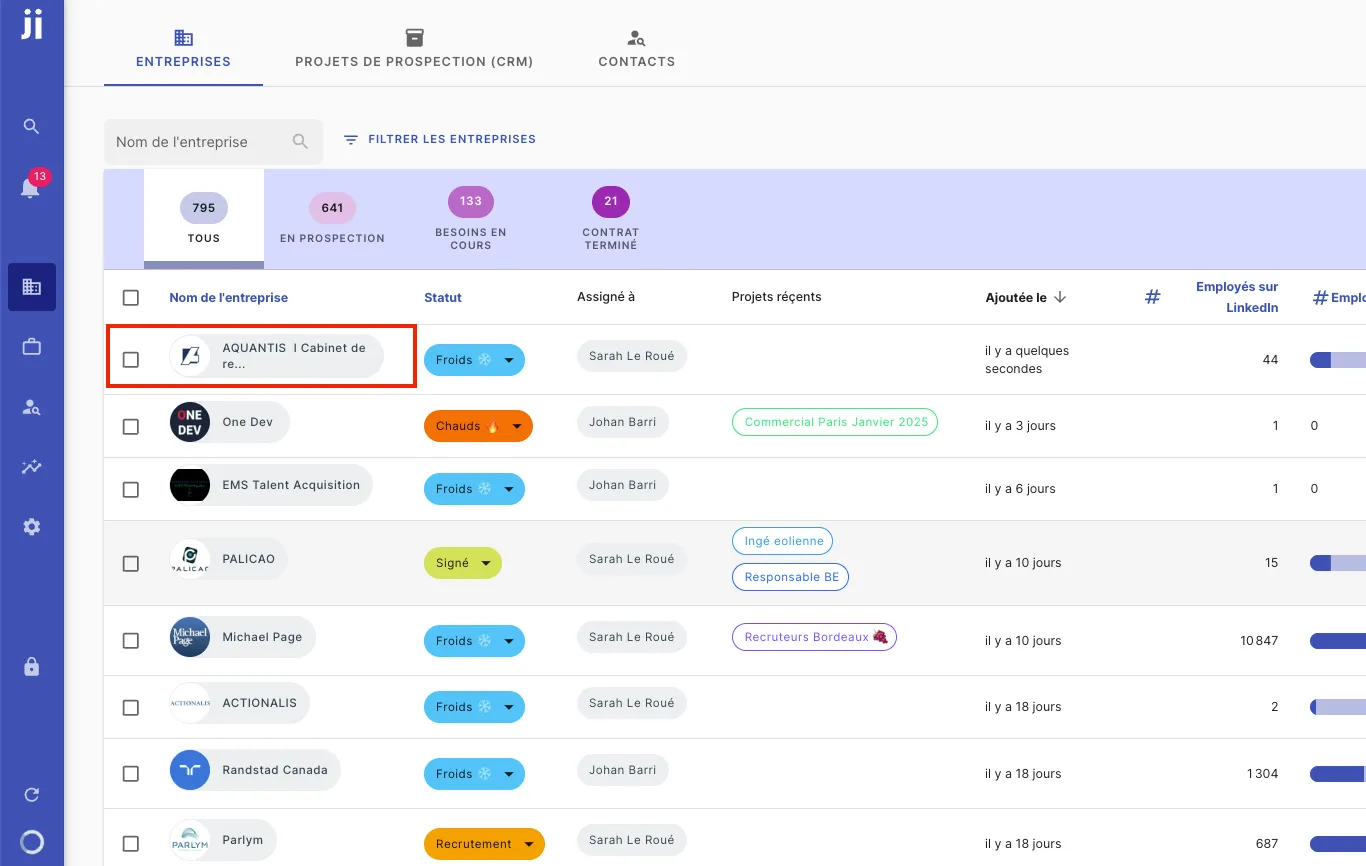Open settings gear in sidebar
The height and width of the screenshot is (866, 1366).
click(x=31, y=527)
